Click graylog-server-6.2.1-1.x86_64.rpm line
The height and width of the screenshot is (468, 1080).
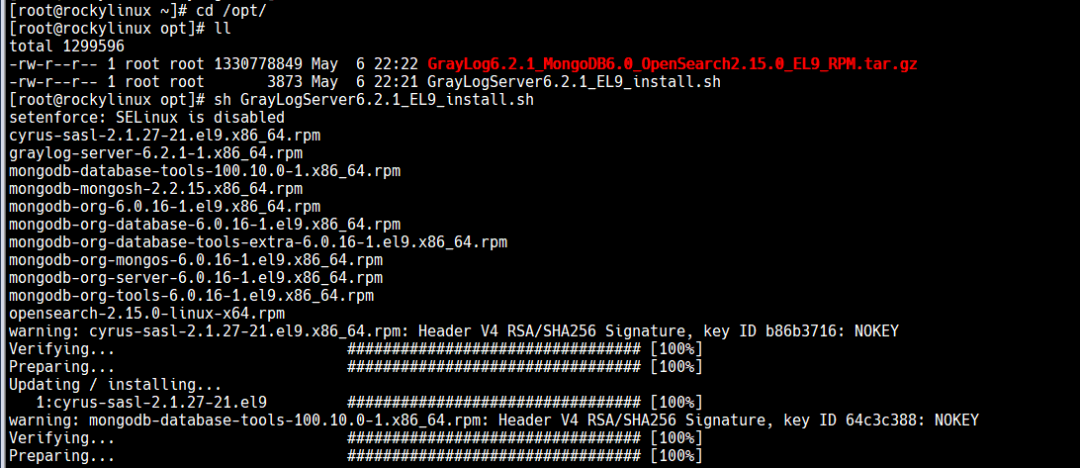(x=156, y=154)
